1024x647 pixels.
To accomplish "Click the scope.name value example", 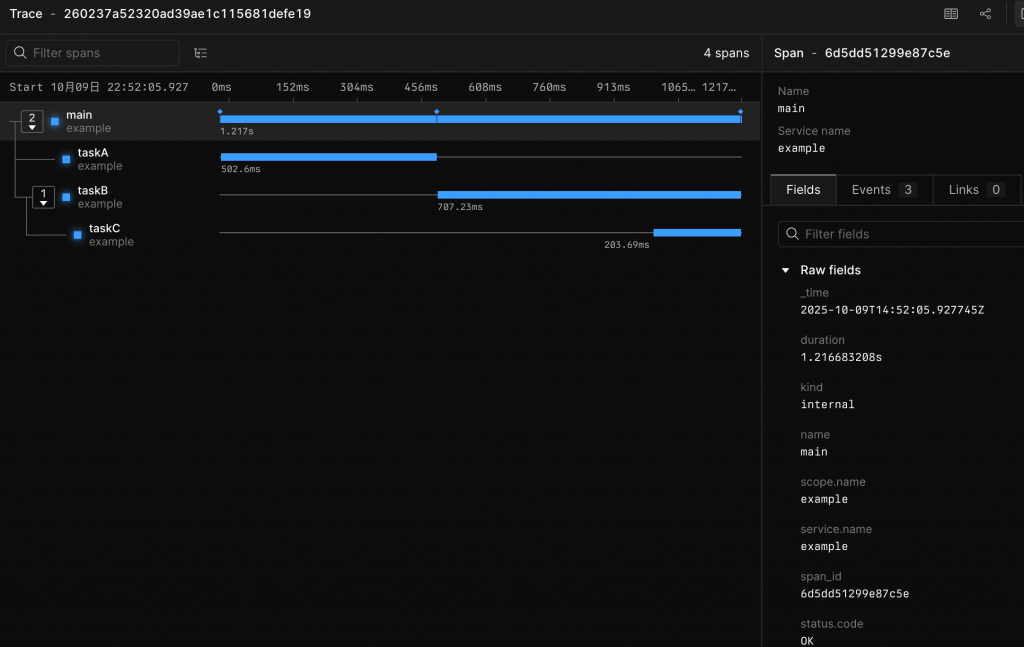I will coord(824,499).
